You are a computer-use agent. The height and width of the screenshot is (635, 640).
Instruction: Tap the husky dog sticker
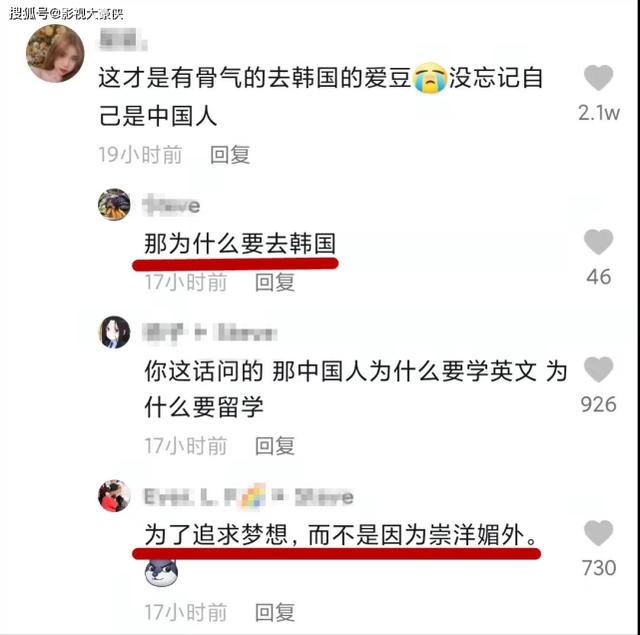161,573
